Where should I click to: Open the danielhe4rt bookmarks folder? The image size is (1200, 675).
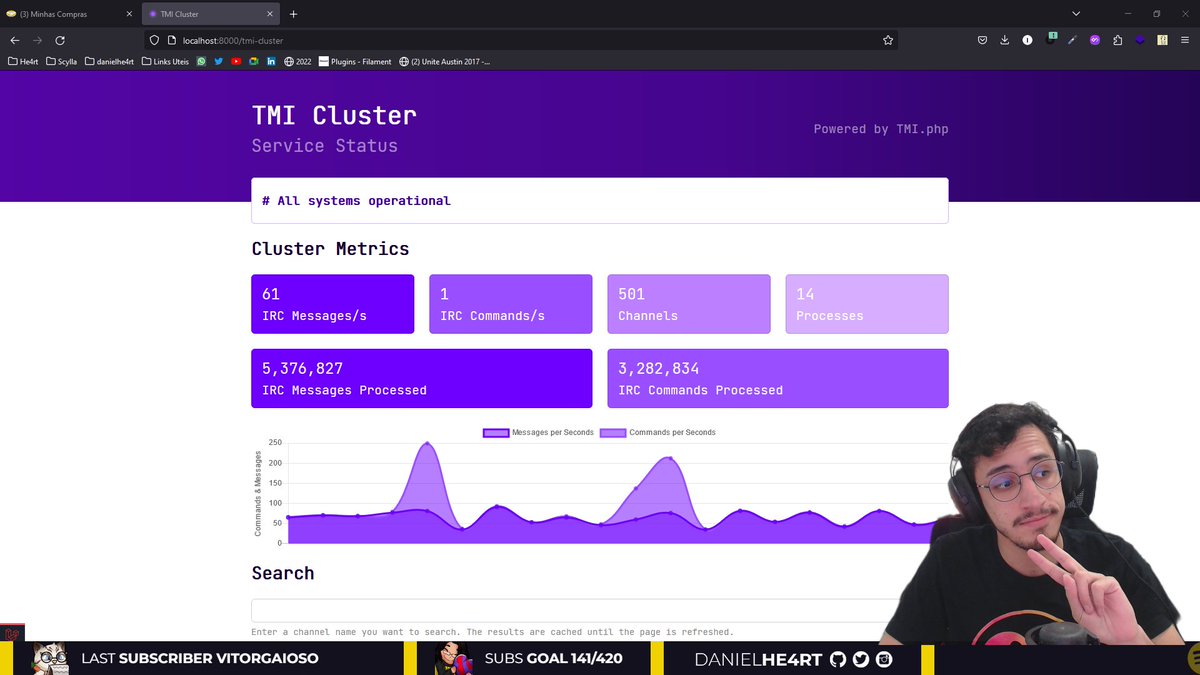click(109, 61)
